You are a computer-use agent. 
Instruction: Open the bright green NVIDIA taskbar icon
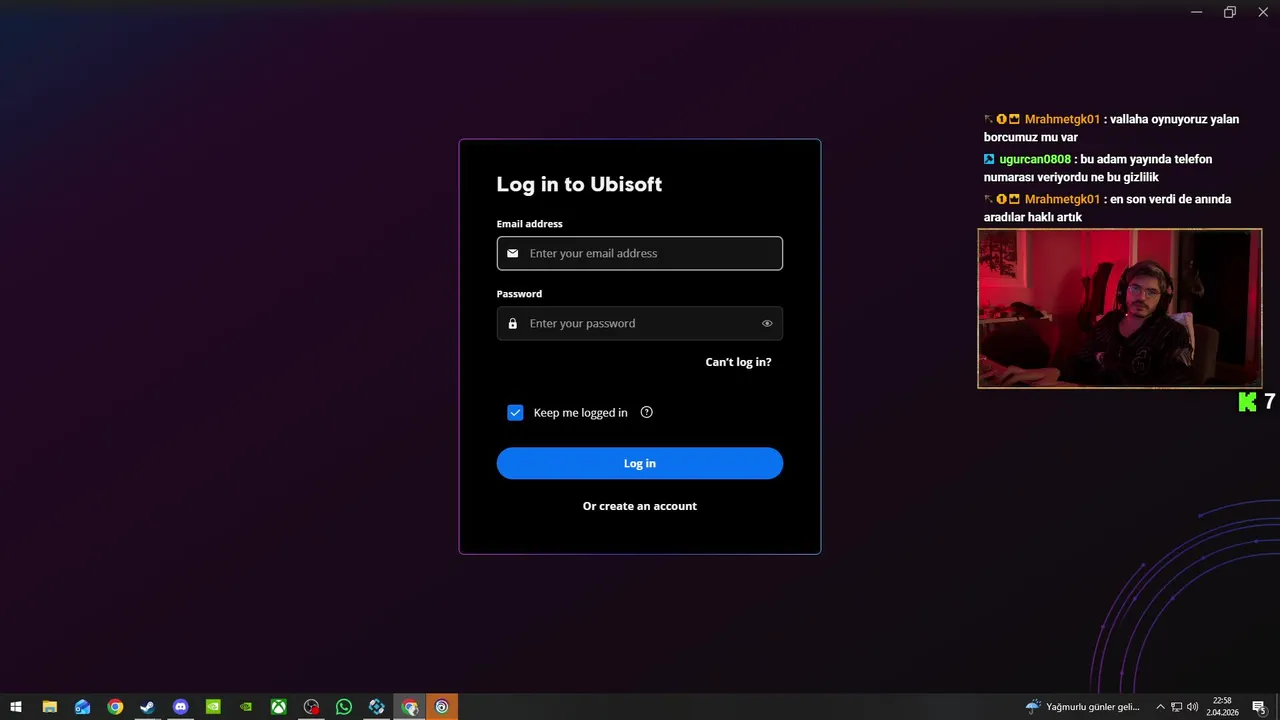(x=213, y=707)
